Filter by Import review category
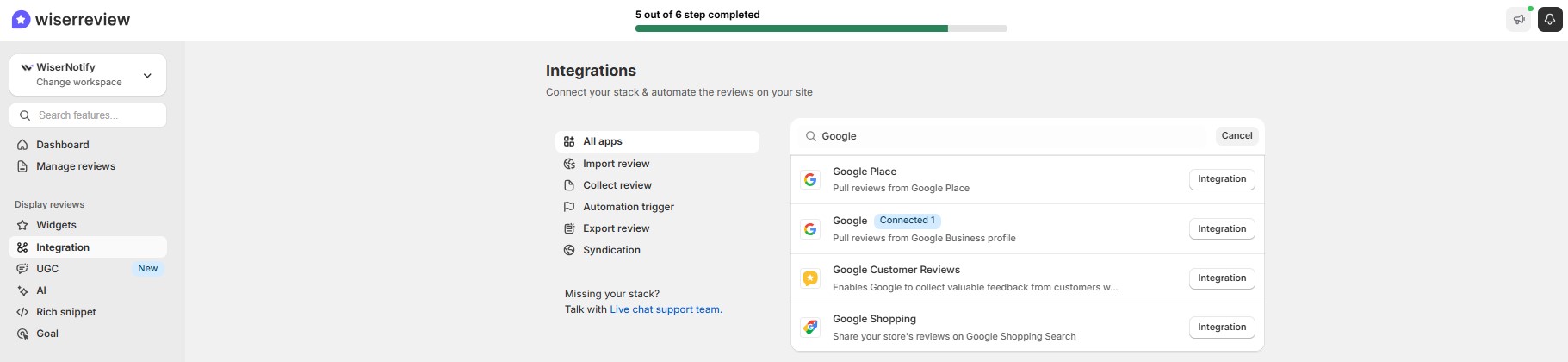The width and height of the screenshot is (1568, 362). (657, 164)
